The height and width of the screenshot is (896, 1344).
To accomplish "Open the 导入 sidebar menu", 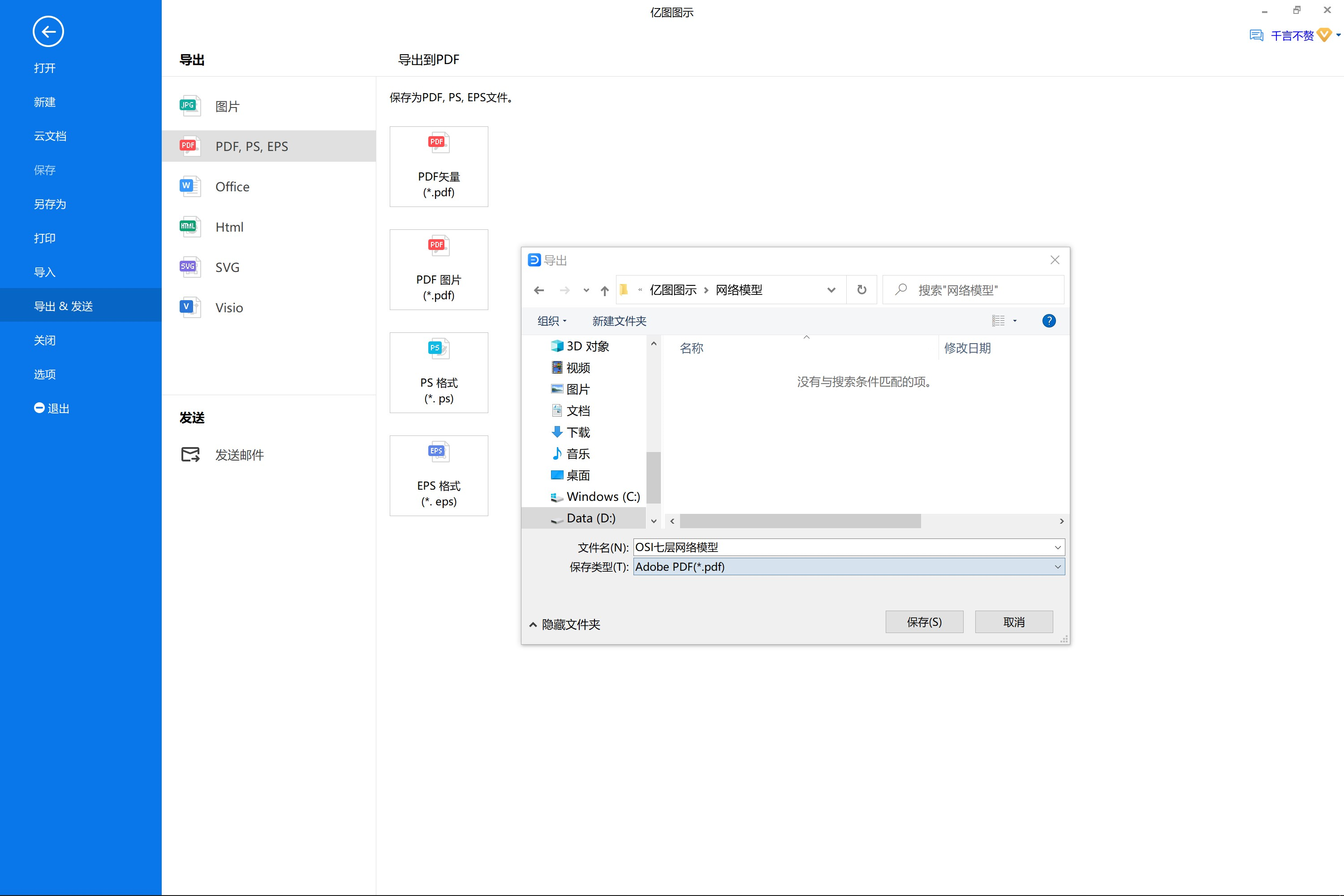I will [x=44, y=272].
